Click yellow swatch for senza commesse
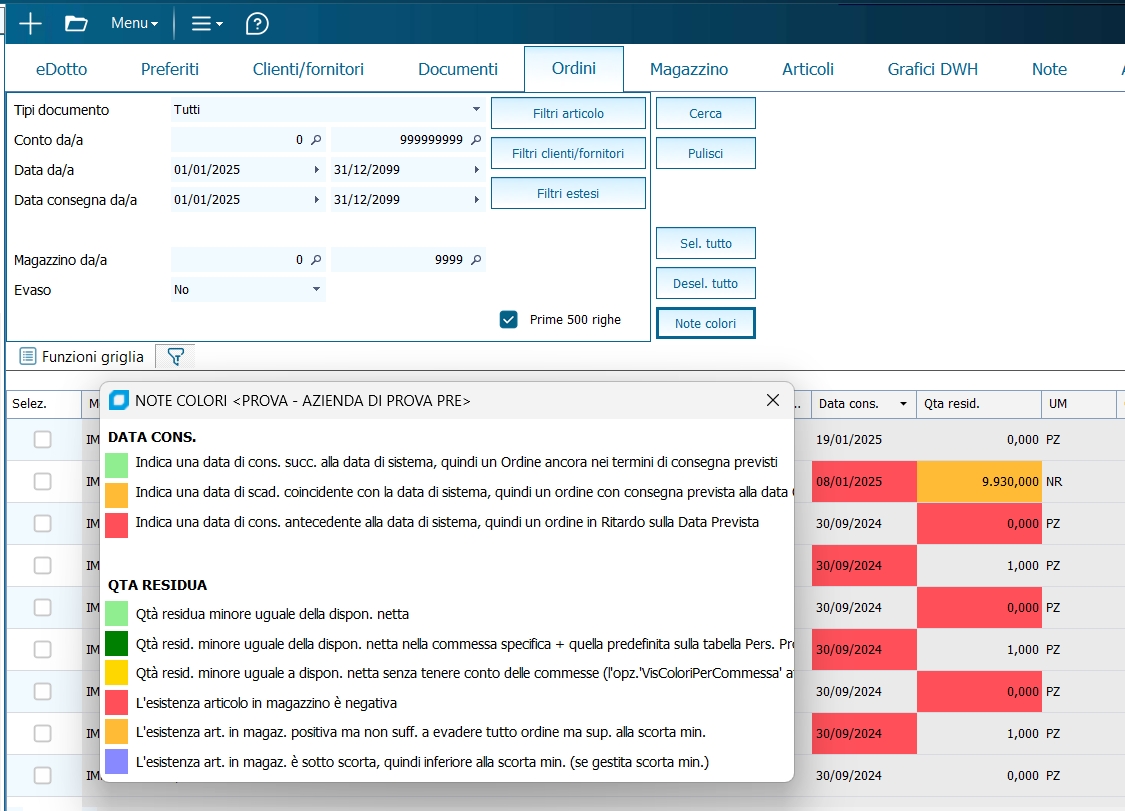Screen dimensions: 1125x811 [x=116, y=672]
